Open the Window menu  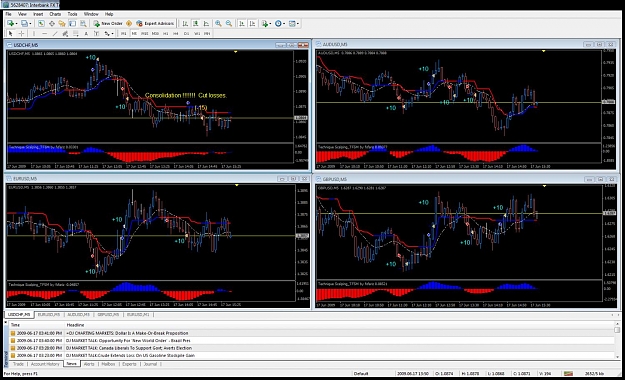[91, 14]
